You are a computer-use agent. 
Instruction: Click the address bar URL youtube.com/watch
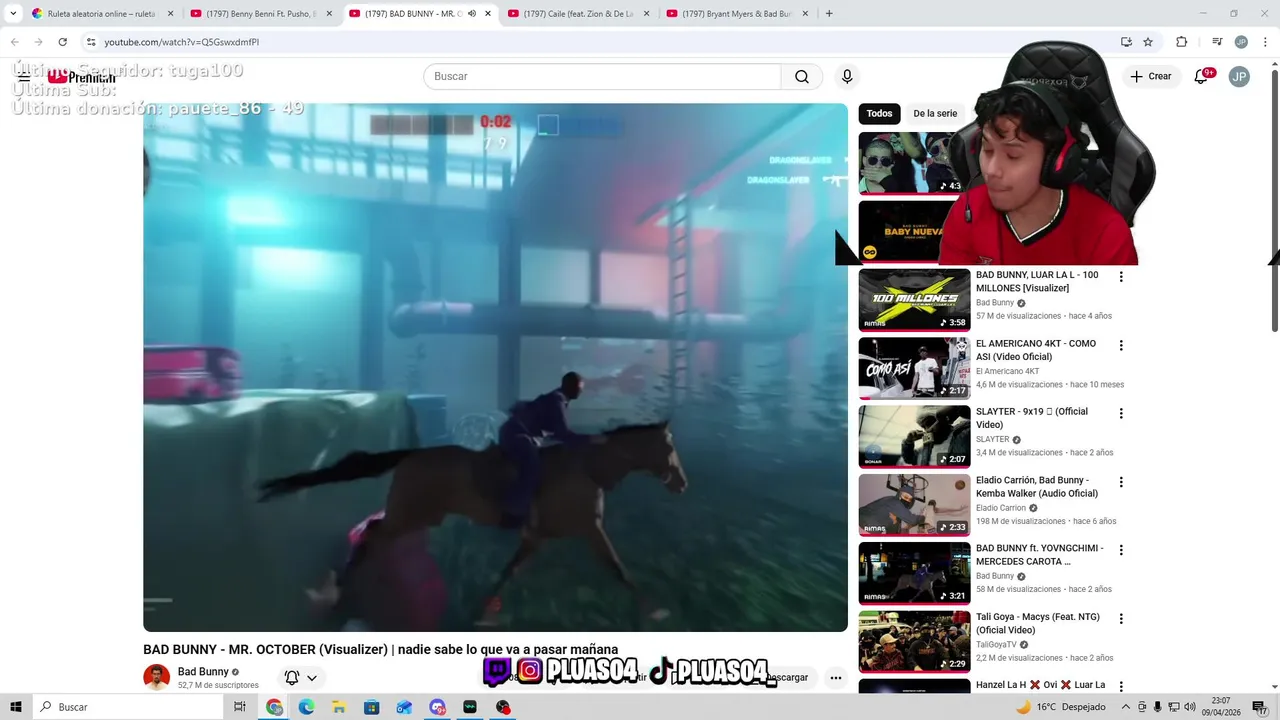tap(182, 42)
